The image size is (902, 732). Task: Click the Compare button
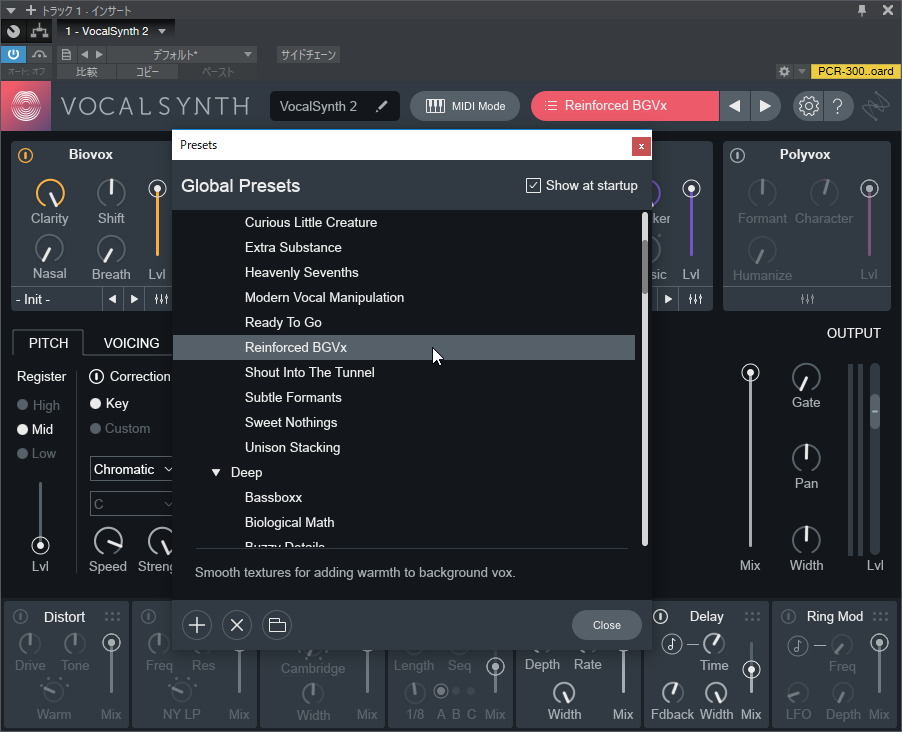click(87, 72)
